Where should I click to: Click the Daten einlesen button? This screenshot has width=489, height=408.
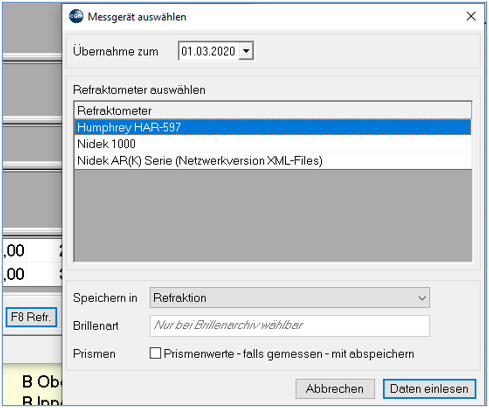(x=429, y=389)
